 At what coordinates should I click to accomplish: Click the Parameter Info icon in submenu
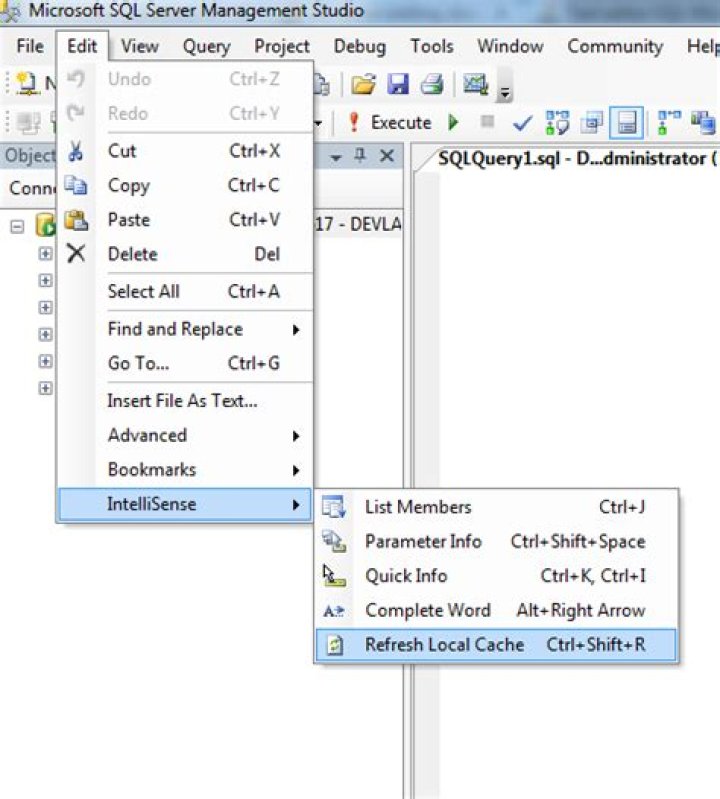(x=334, y=541)
